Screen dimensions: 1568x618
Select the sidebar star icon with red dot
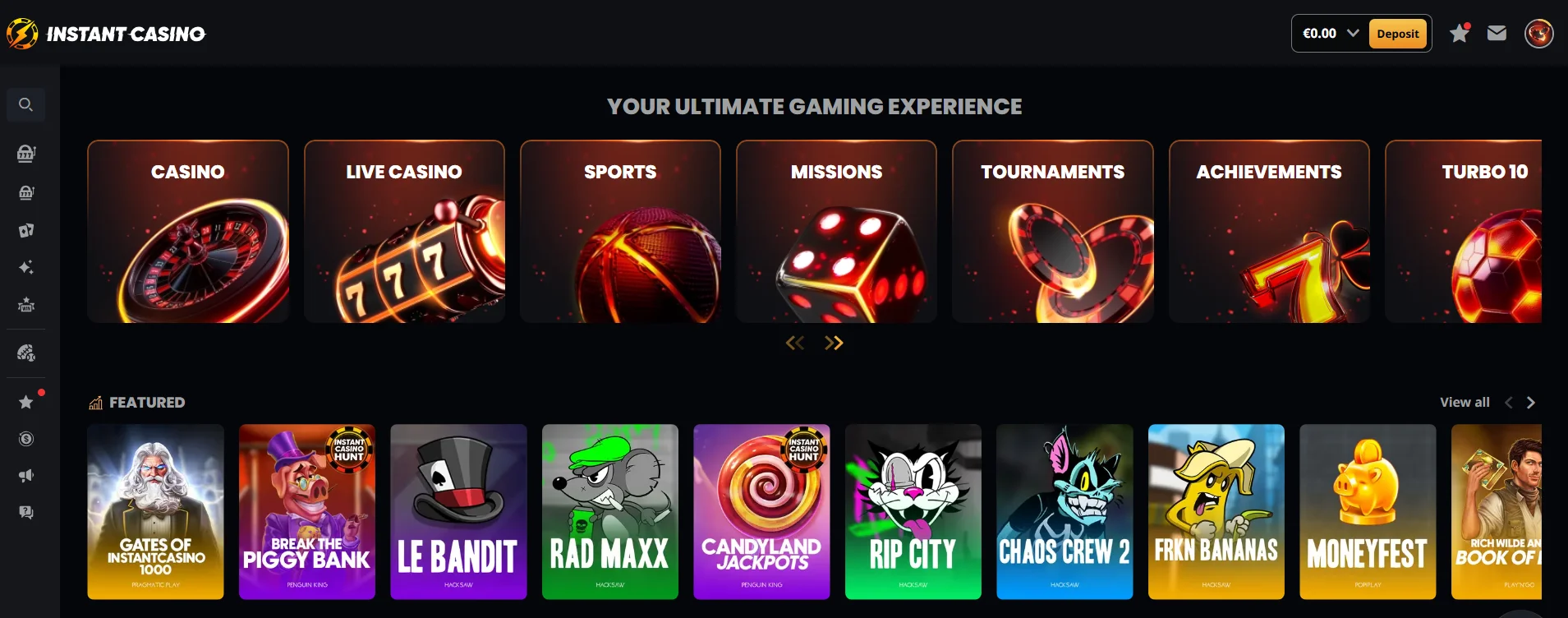click(26, 402)
